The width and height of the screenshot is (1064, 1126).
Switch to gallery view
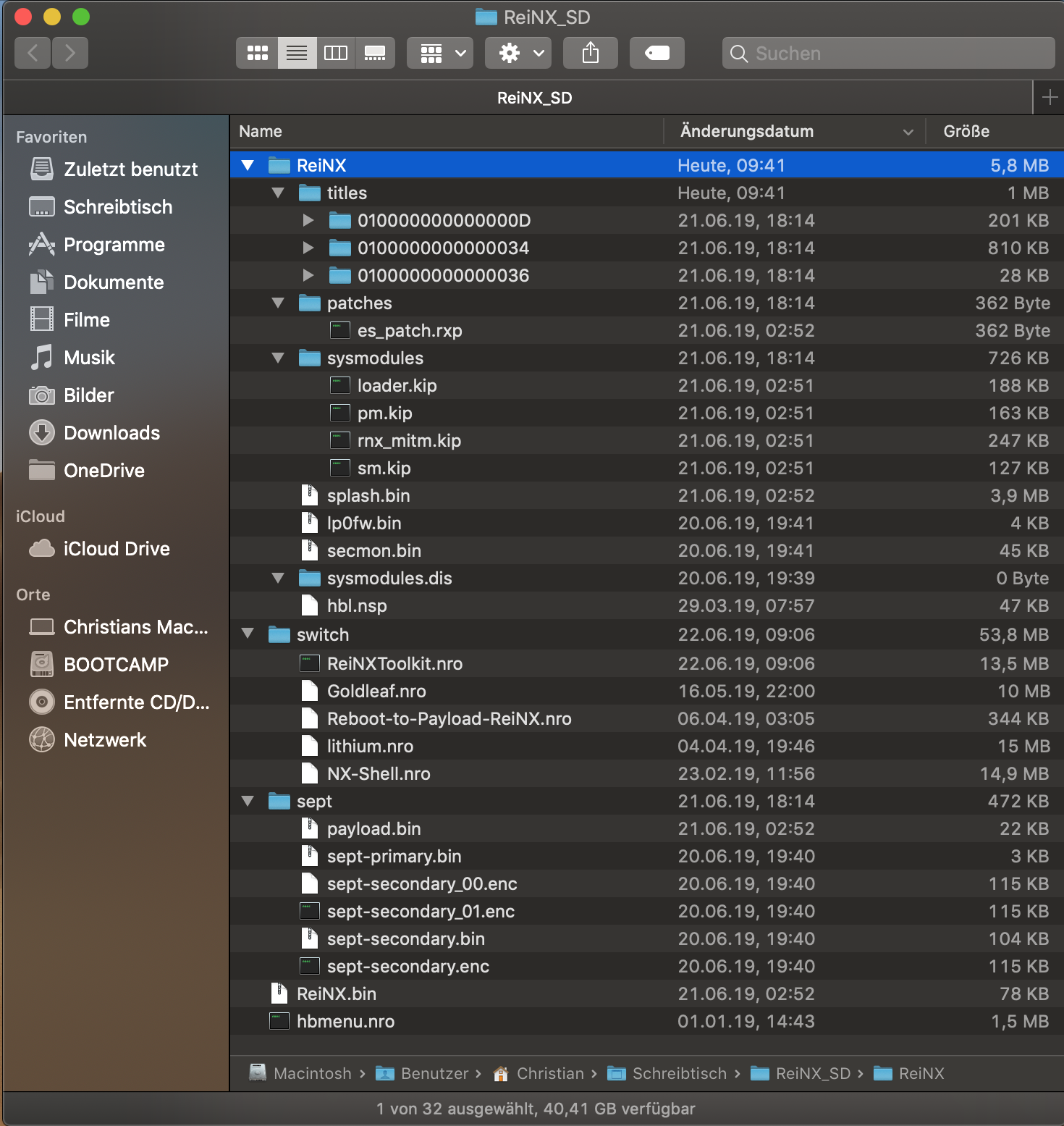click(x=375, y=53)
